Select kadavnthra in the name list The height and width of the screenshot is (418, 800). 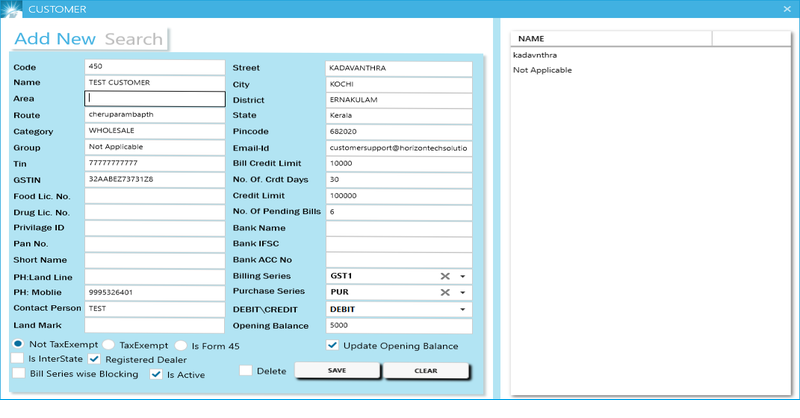click(x=535, y=55)
